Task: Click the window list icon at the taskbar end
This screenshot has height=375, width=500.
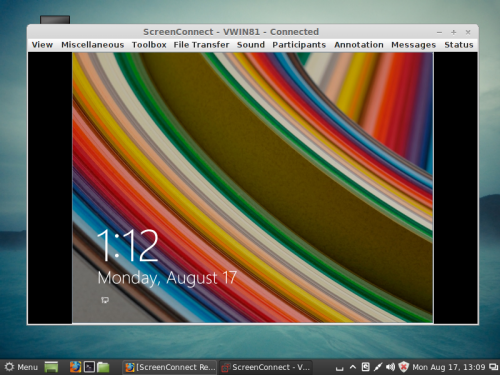Action: click(x=493, y=367)
